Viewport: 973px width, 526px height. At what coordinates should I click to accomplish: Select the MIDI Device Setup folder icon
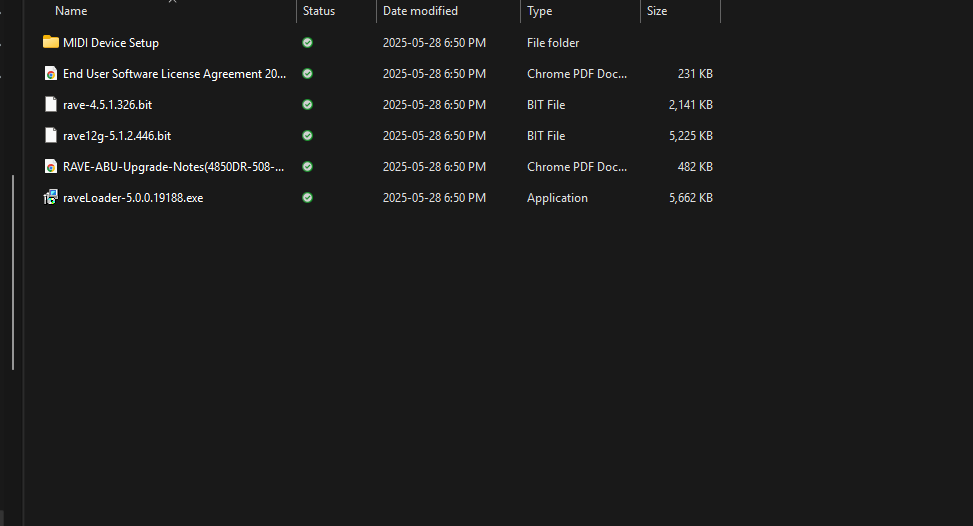pos(51,42)
